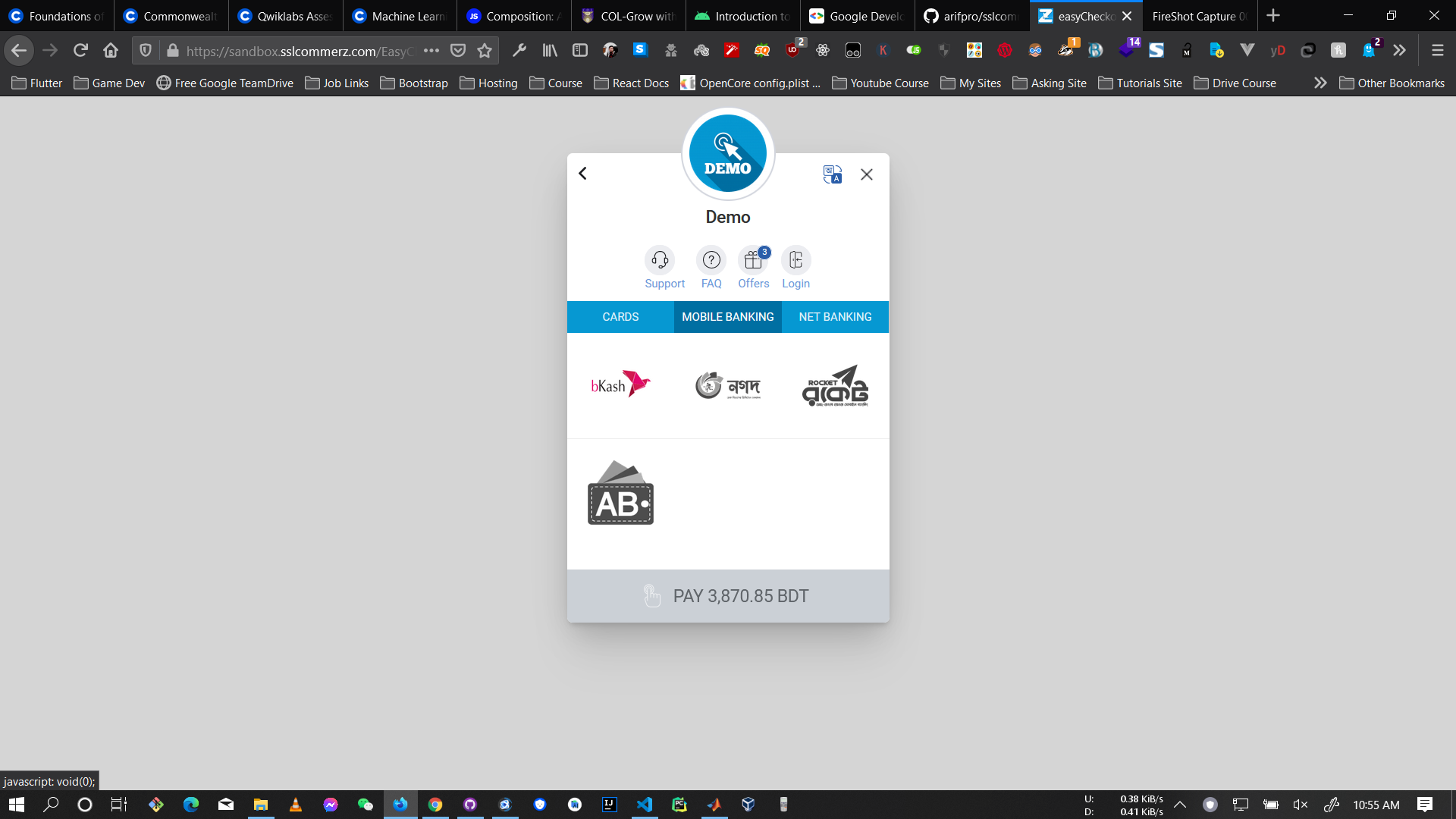Screen dimensions: 1456x819
Task: View Offers gift icon with badge
Action: click(754, 260)
